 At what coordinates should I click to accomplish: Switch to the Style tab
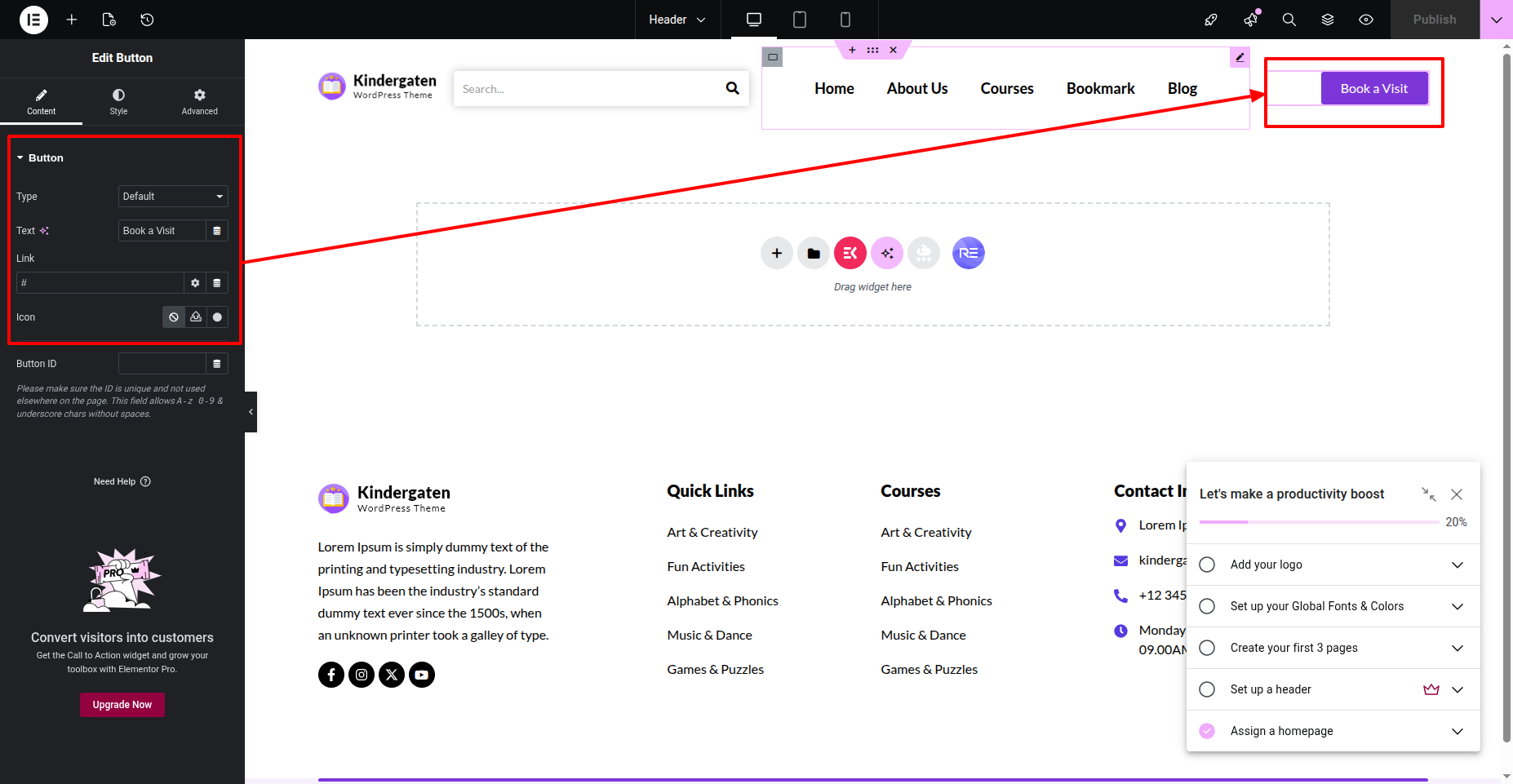(118, 101)
